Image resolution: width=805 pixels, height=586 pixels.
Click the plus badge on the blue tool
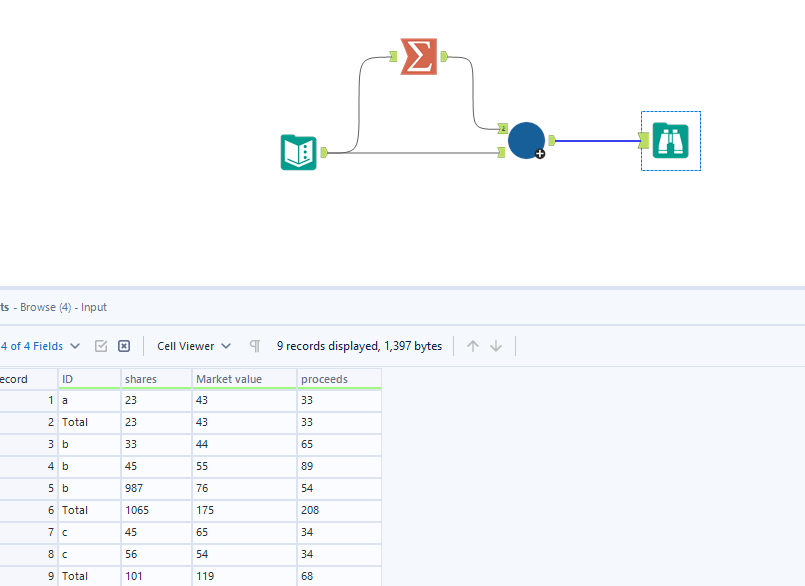540,153
